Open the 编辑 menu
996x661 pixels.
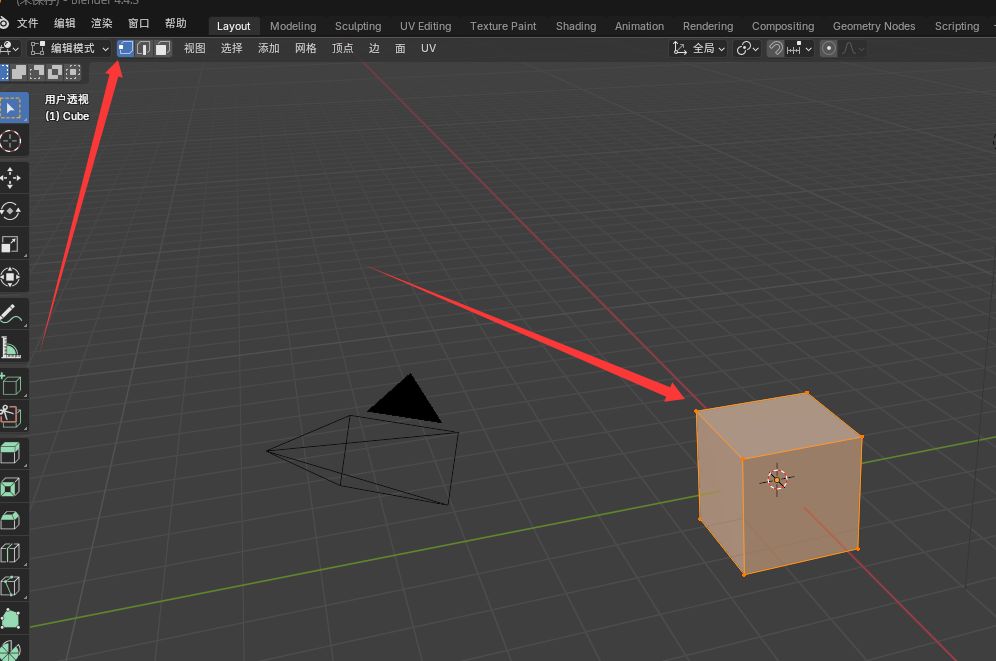coord(64,23)
